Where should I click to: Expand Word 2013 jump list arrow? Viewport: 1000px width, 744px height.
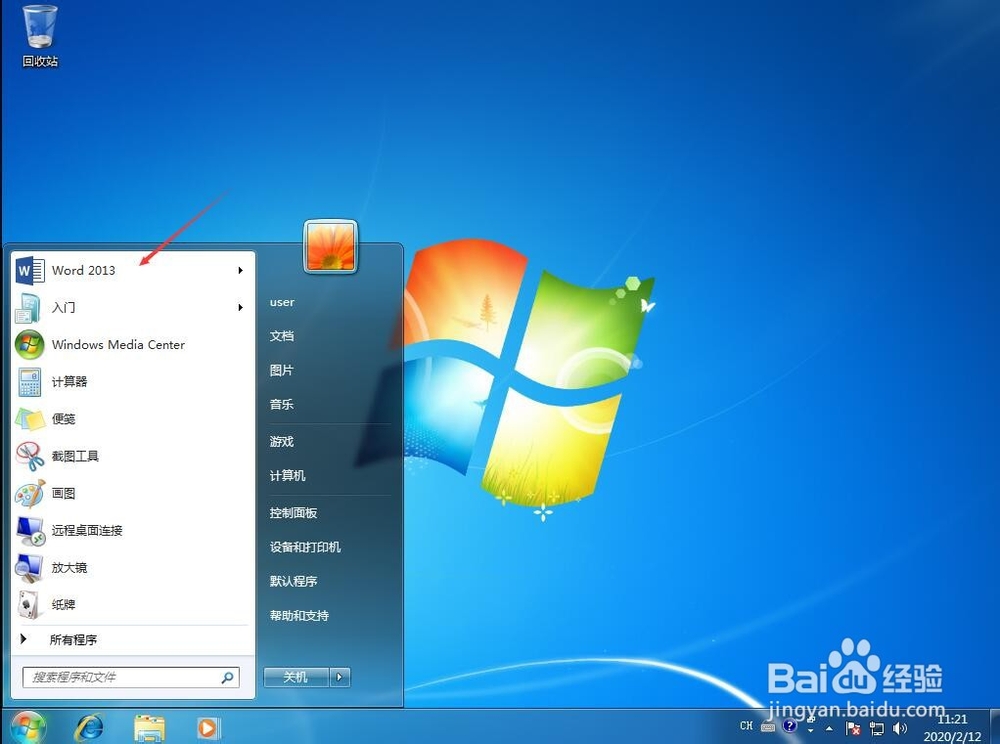click(240, 270)
